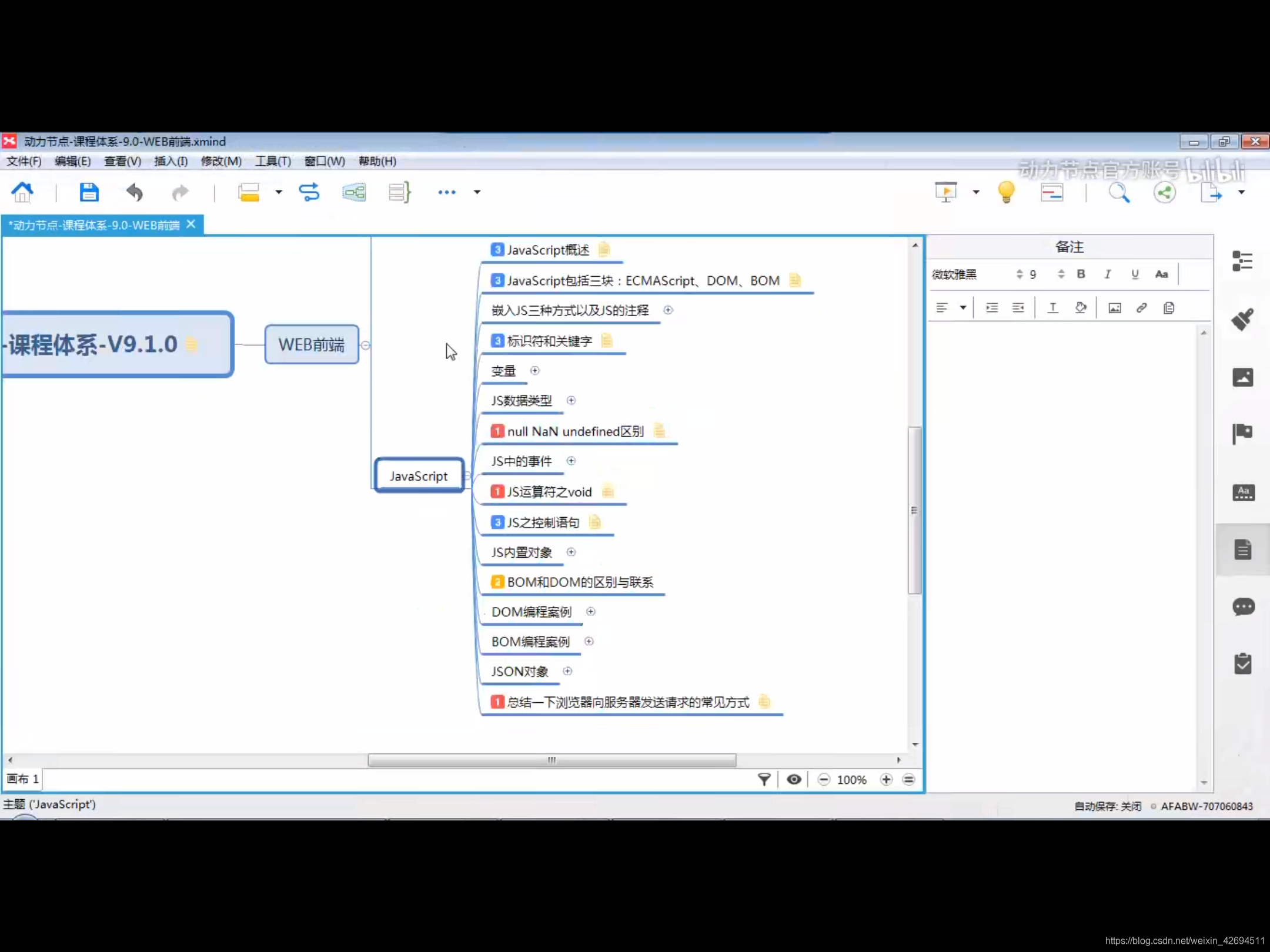
Task: Expand the JS数据类型 topic
Action: point(571,401)
